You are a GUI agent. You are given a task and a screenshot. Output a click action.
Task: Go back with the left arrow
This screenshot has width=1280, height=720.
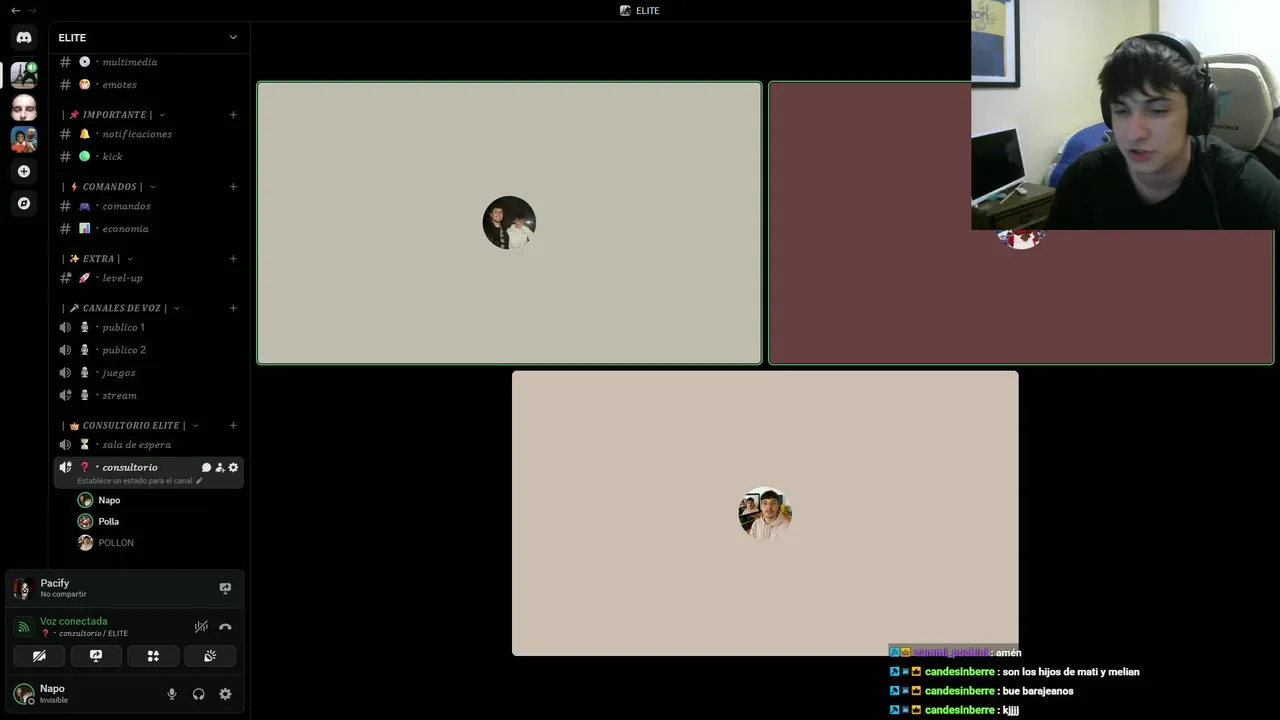(x=15, y=10)
